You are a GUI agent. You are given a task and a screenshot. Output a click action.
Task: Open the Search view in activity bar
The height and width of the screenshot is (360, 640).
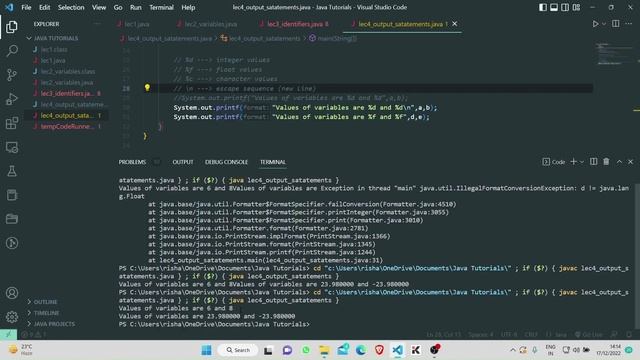click(12, 51)
